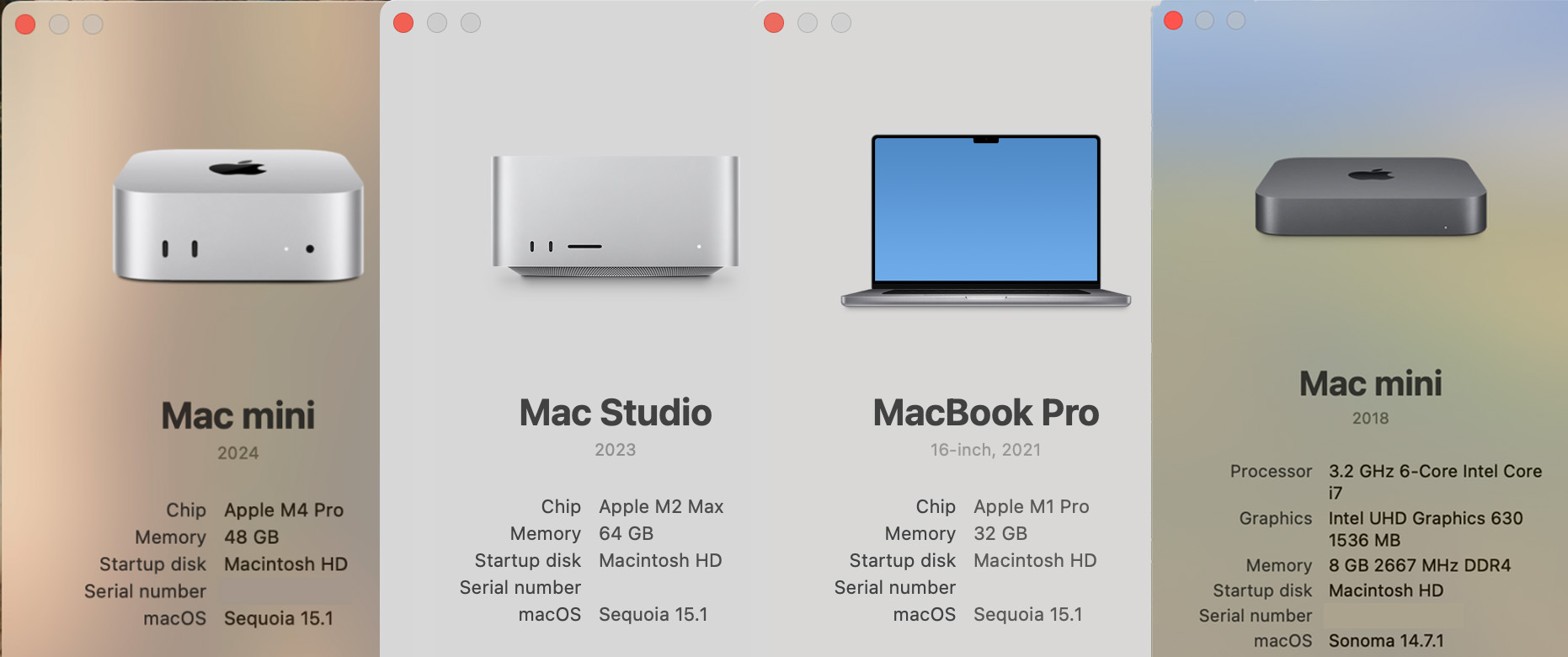1568x657 pixels.
Task: Click the MacBook Pro laptop image
Action: click(x=985, y=220)
